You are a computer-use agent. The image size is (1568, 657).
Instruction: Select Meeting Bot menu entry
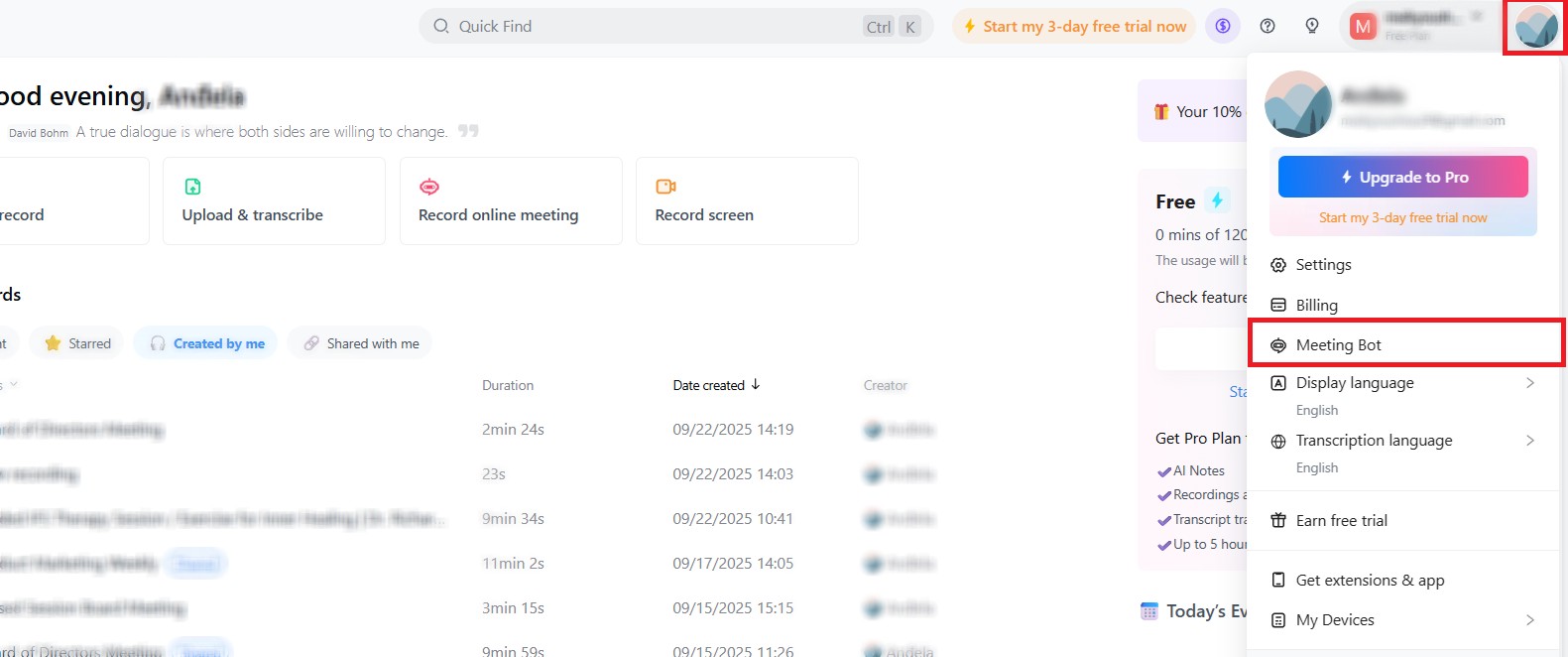click(1338, 345)
